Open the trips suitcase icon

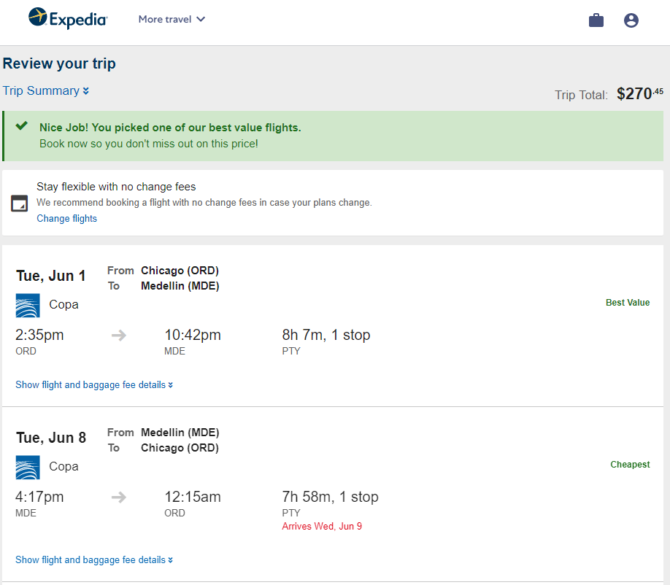(596, 20)
